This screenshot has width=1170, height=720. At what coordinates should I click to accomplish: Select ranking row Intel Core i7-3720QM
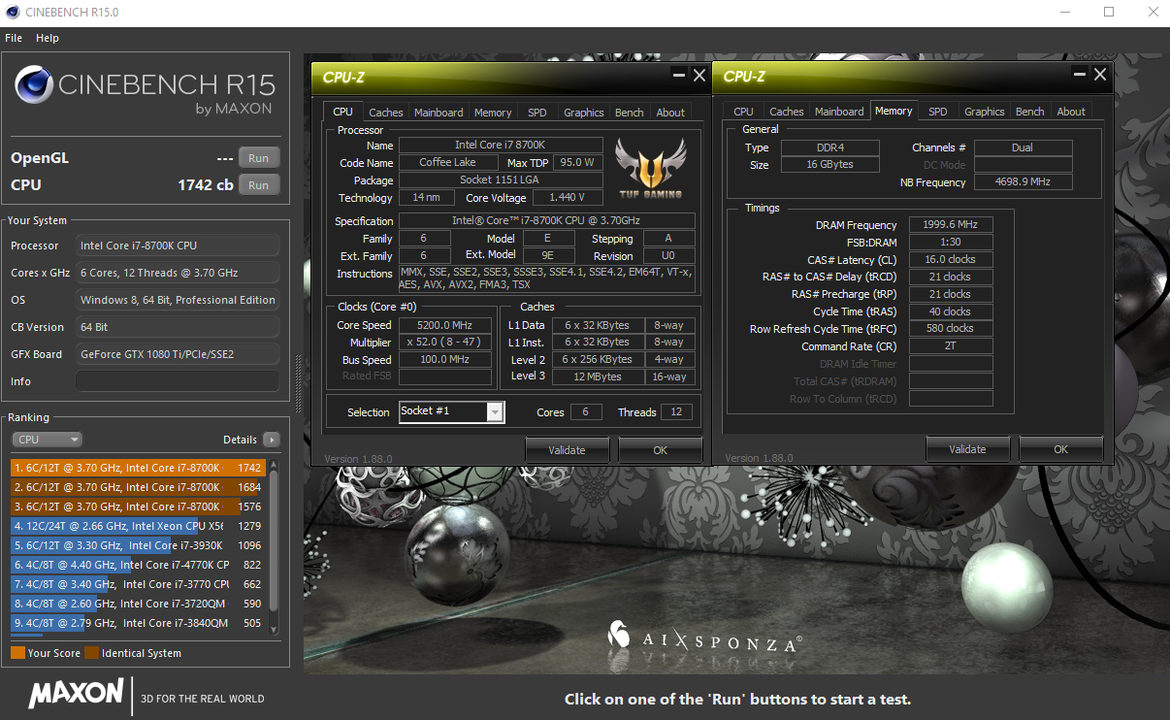click(138, 604)
